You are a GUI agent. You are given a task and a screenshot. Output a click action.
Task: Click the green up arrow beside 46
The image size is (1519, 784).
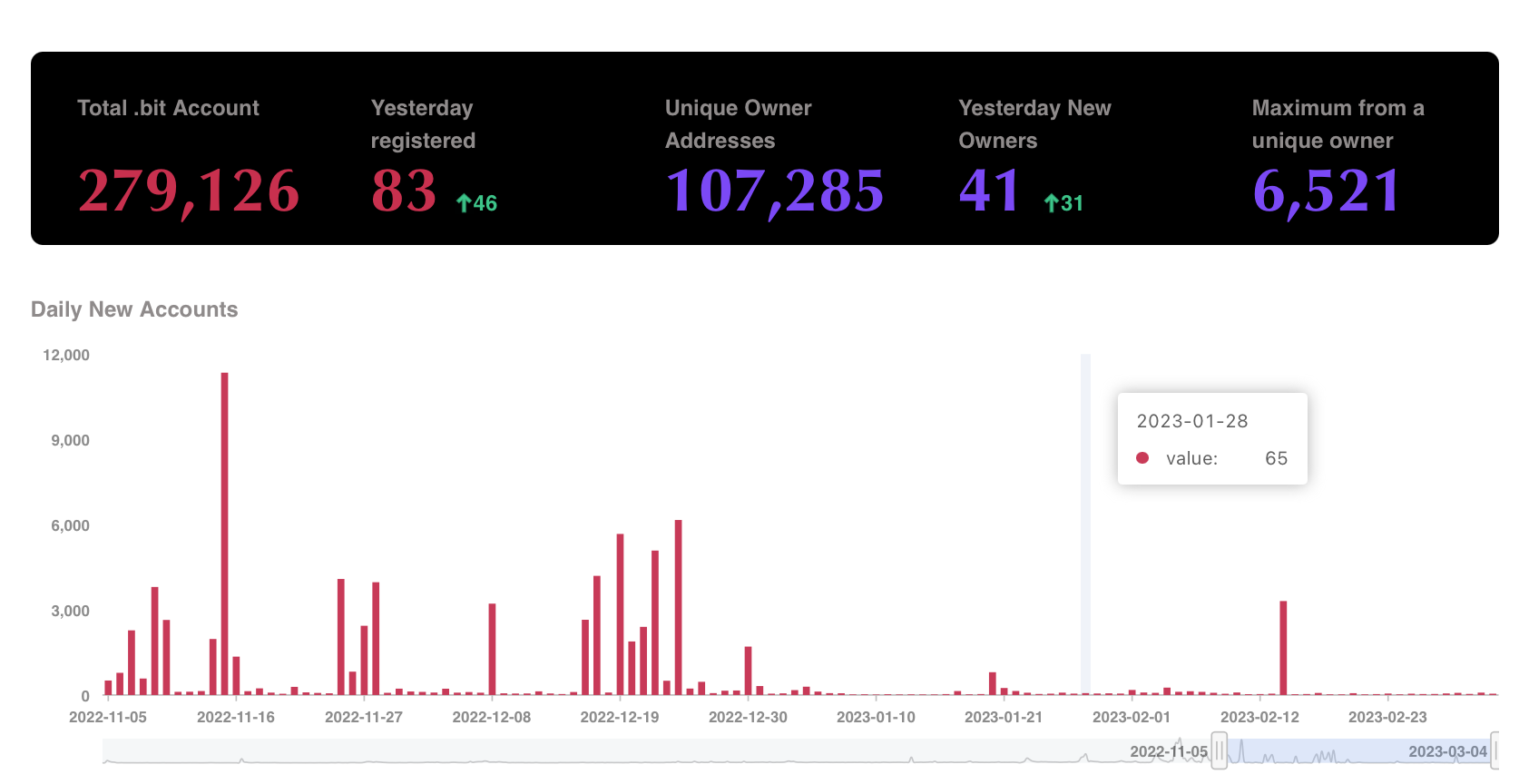[463, 203]
